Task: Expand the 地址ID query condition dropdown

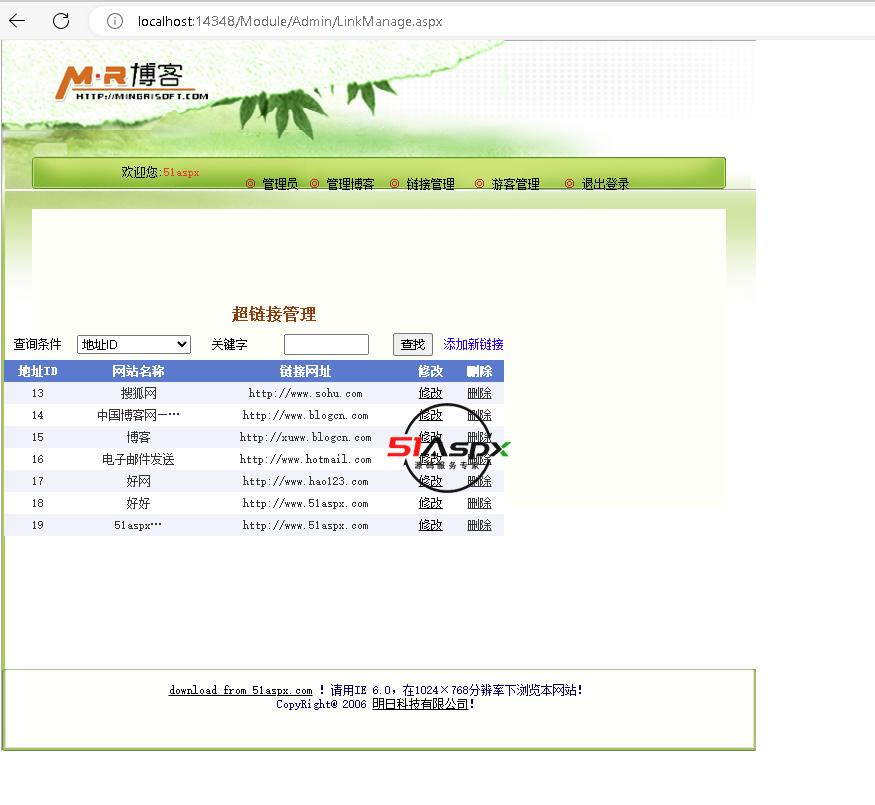Action: tap(134, 344)
